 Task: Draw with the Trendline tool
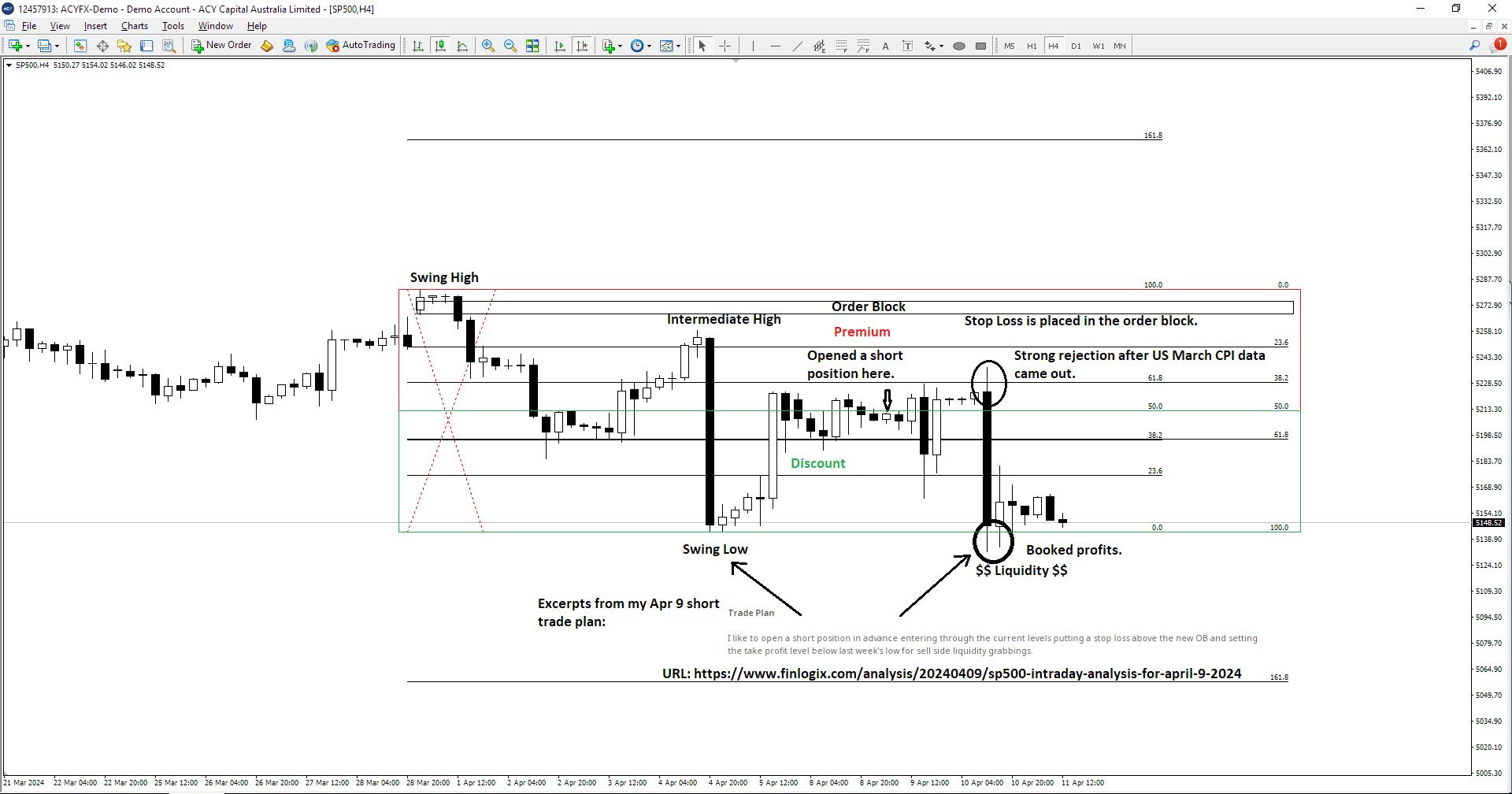pos(797,46)
